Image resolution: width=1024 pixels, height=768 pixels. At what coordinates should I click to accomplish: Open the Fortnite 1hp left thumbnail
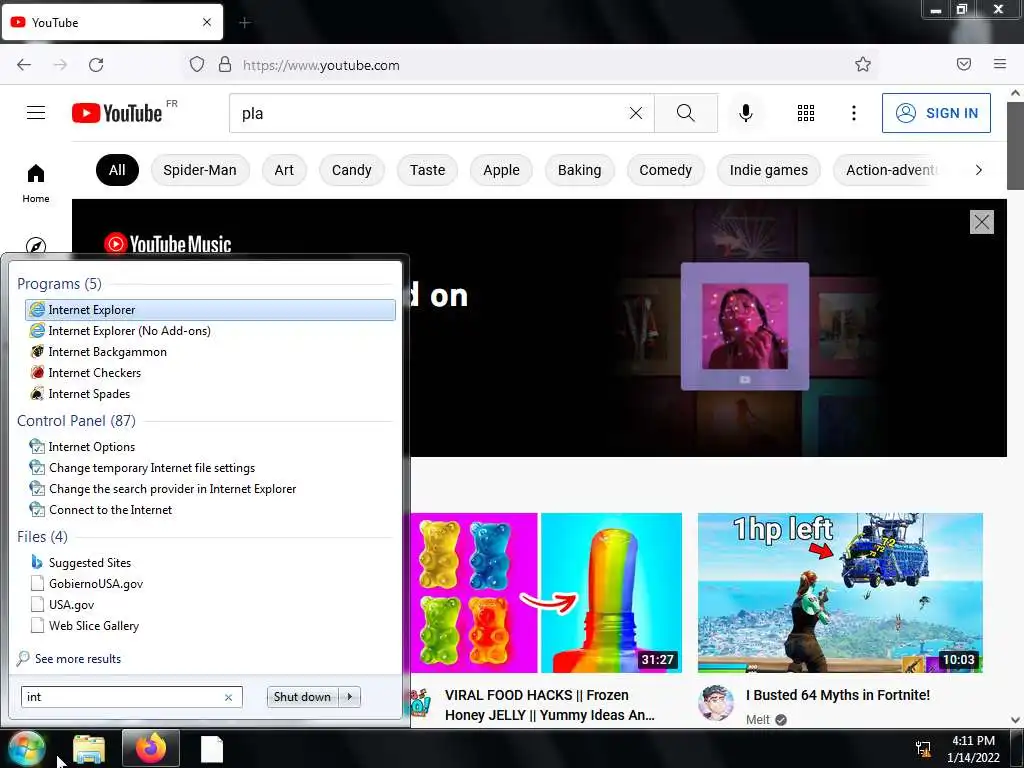840,592
